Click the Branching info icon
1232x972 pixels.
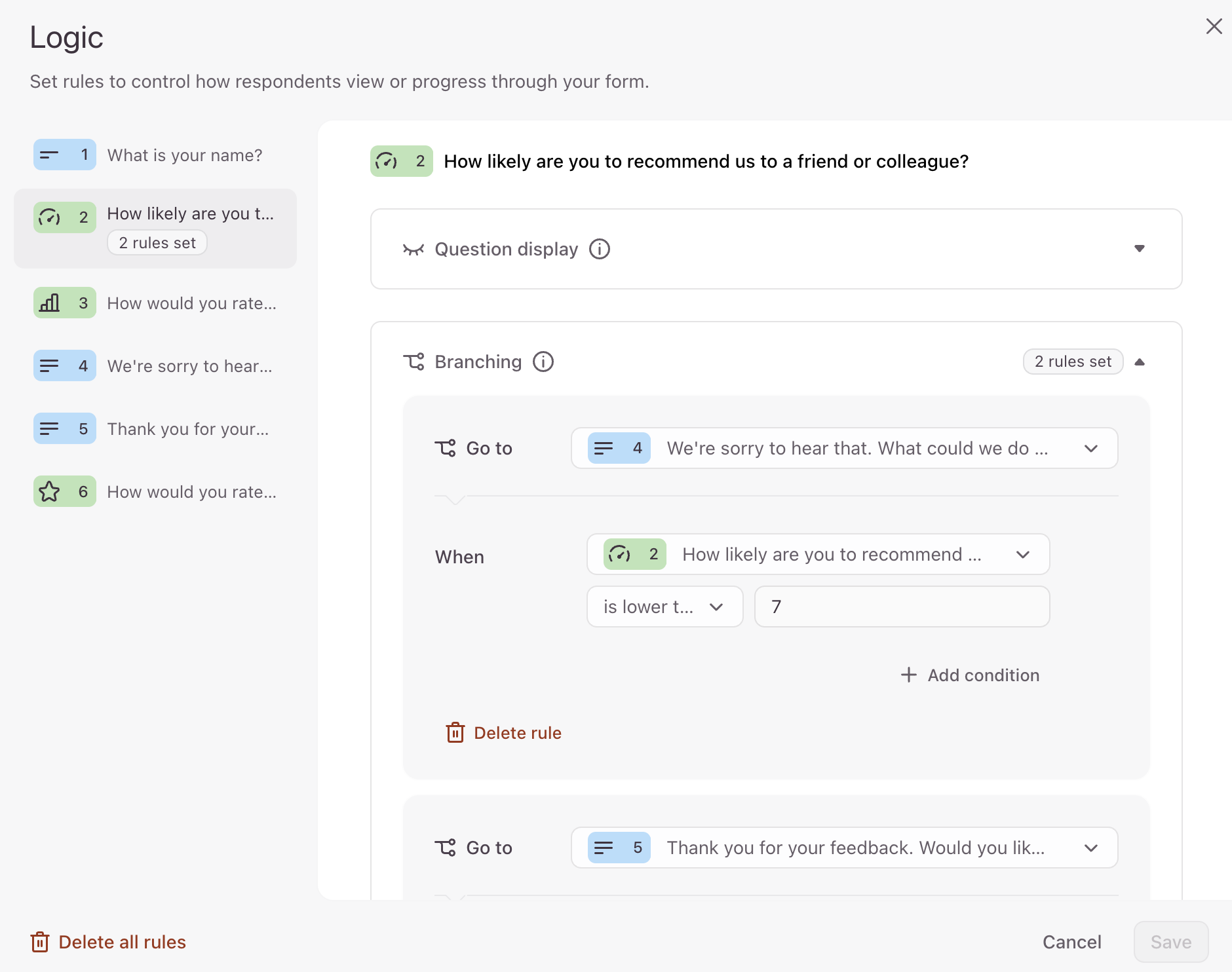543,362
